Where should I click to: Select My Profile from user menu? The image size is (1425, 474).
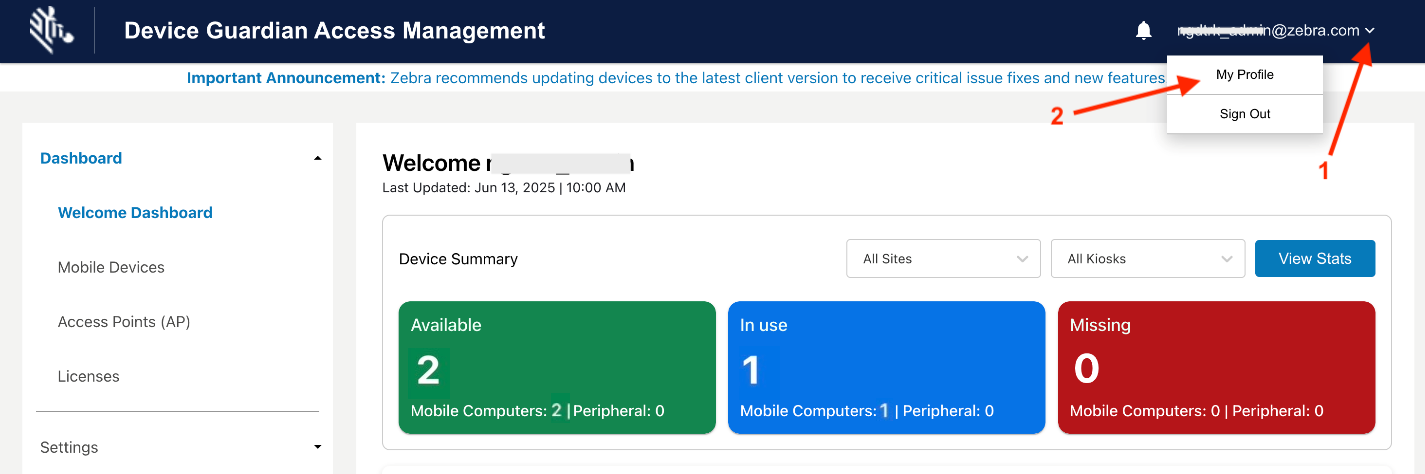click(x=1244, y=75)
